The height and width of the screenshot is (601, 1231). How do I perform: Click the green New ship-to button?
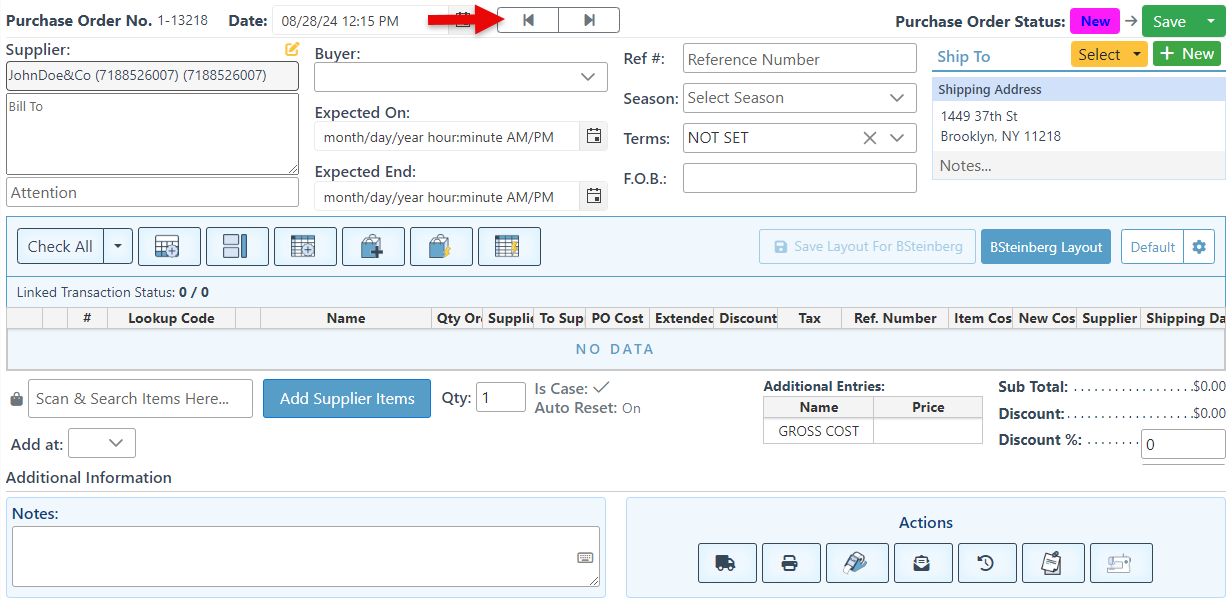1186,54
